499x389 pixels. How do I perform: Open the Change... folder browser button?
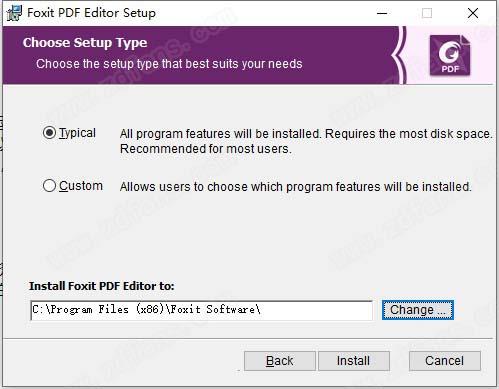tap(418, 310)
